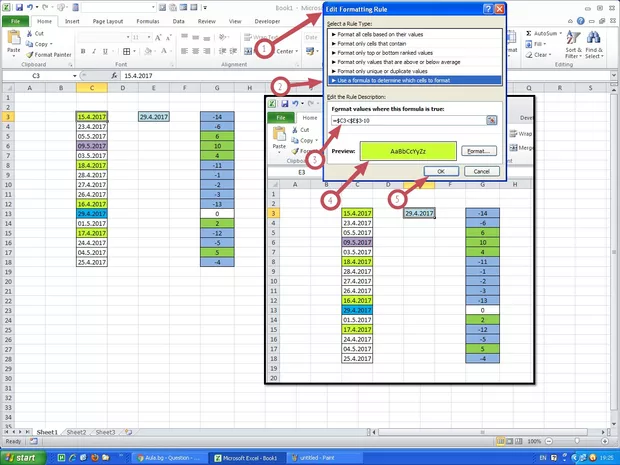The height and width of the screenshot is (465, 620).
Task: Click the Top Align icon
Action: 184,37
